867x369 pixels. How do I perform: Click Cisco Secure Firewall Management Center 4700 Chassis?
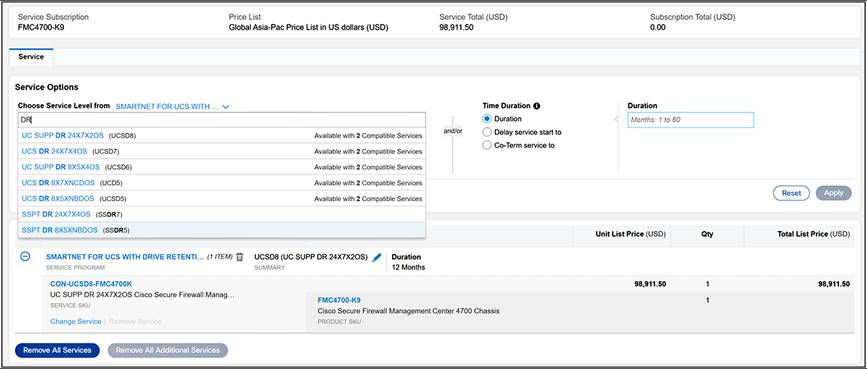coord(409,311)
